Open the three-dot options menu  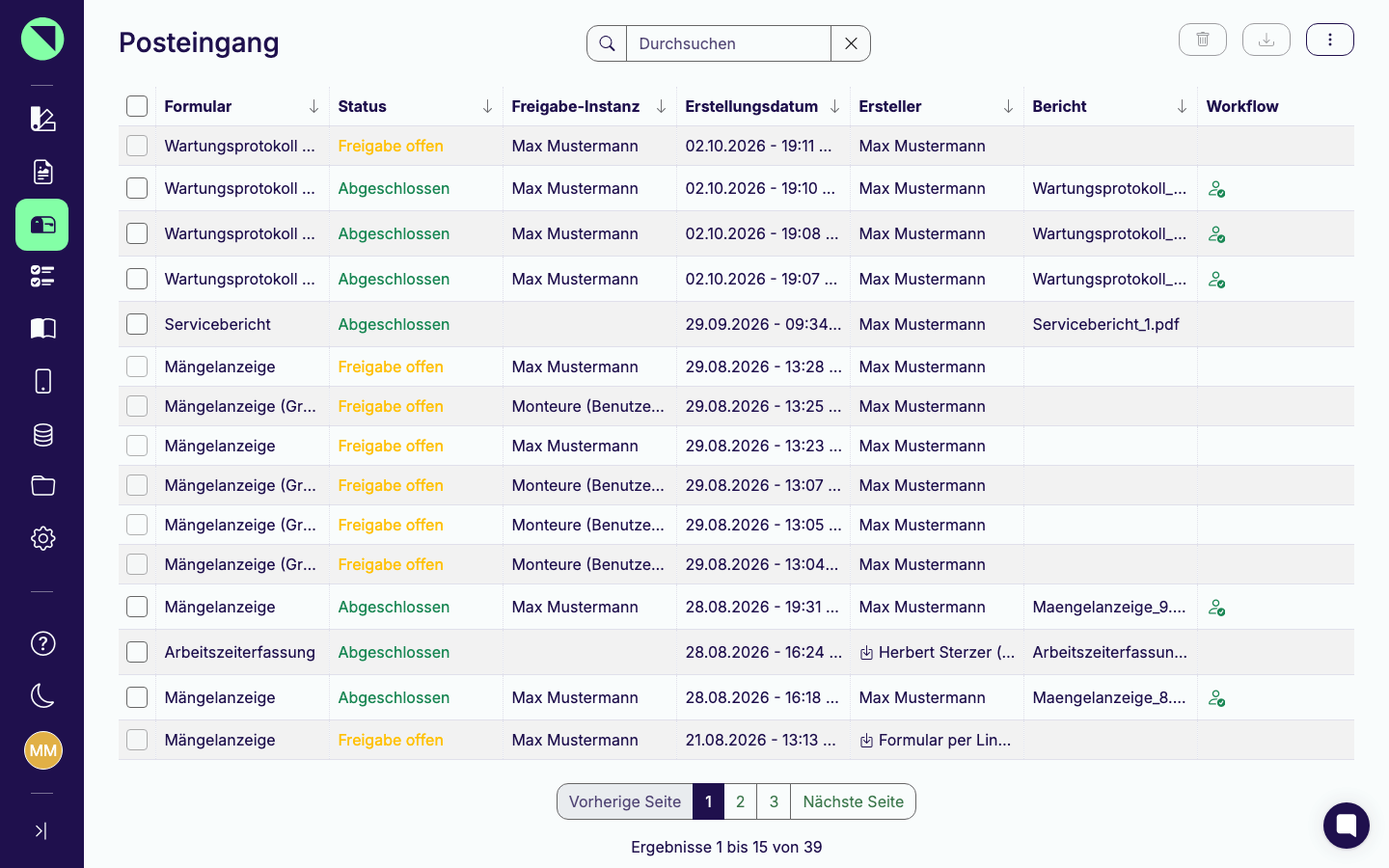tap(1330, 40)
